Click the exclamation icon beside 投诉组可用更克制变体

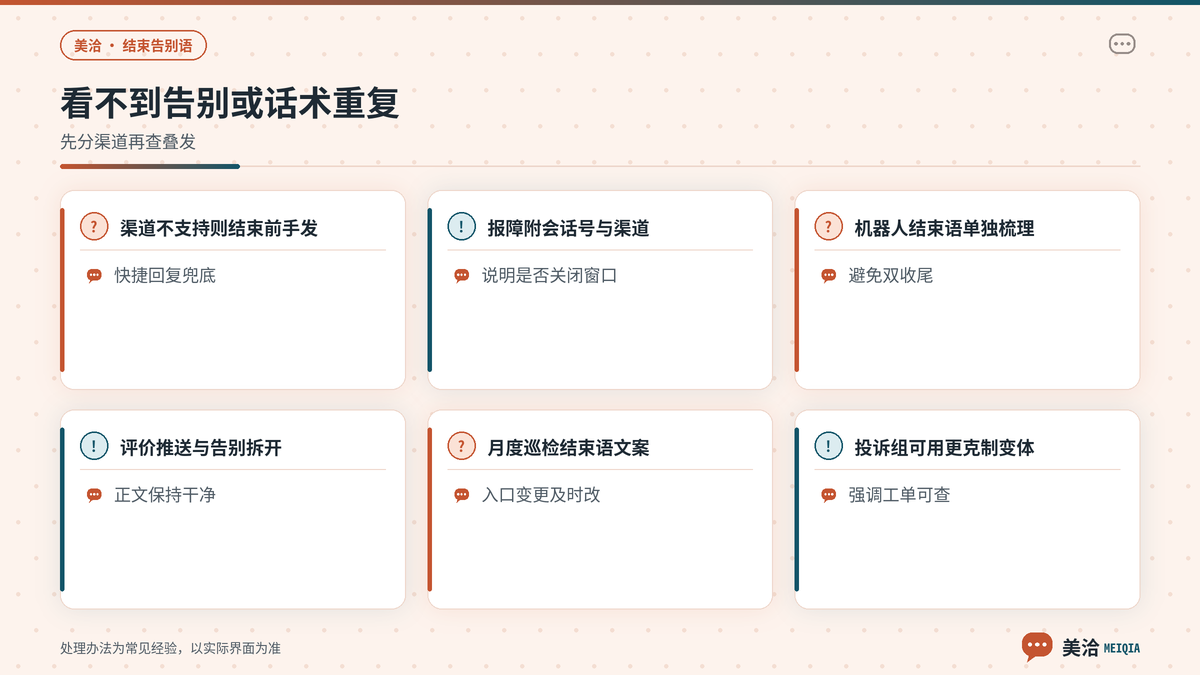828,446
